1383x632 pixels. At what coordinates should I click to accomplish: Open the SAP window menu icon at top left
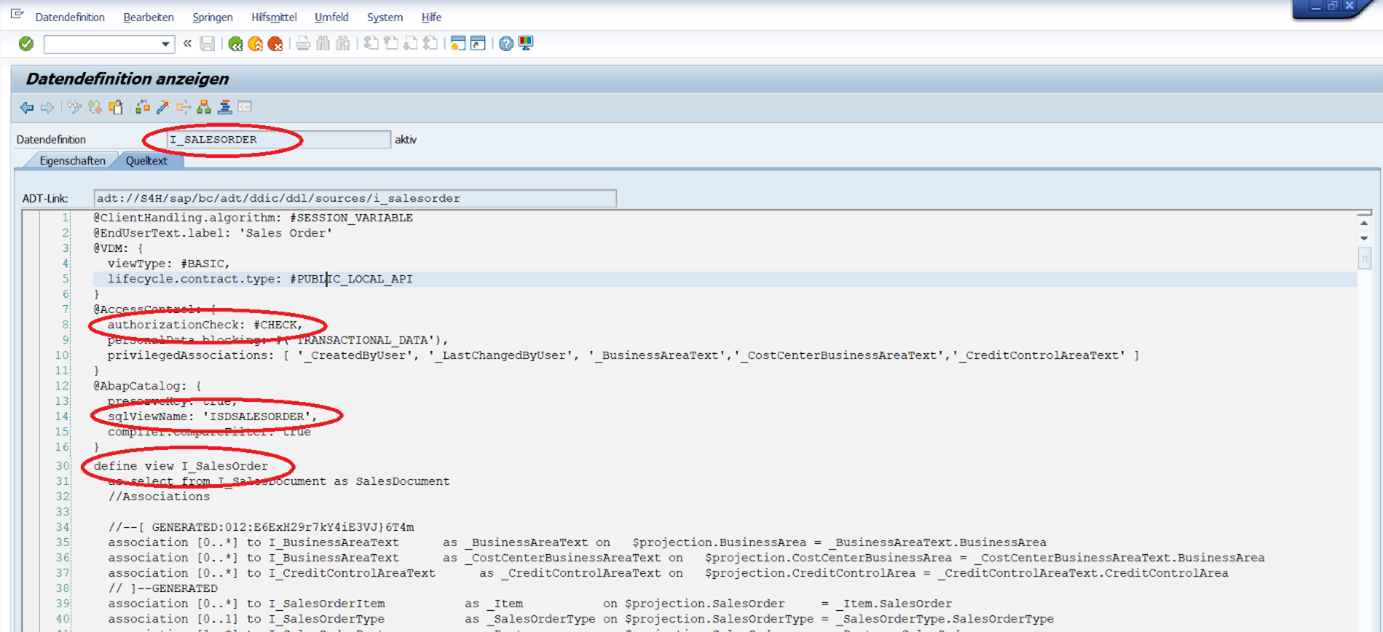17,15
